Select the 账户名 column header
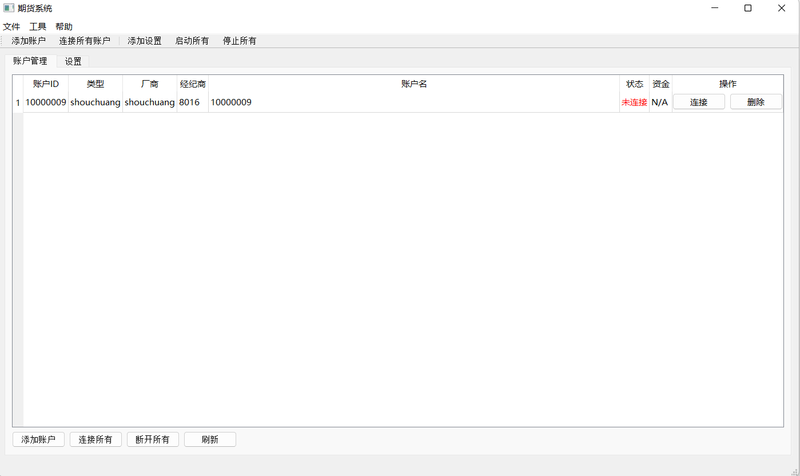This screenshot has width=800, height=476. [414, 84]
